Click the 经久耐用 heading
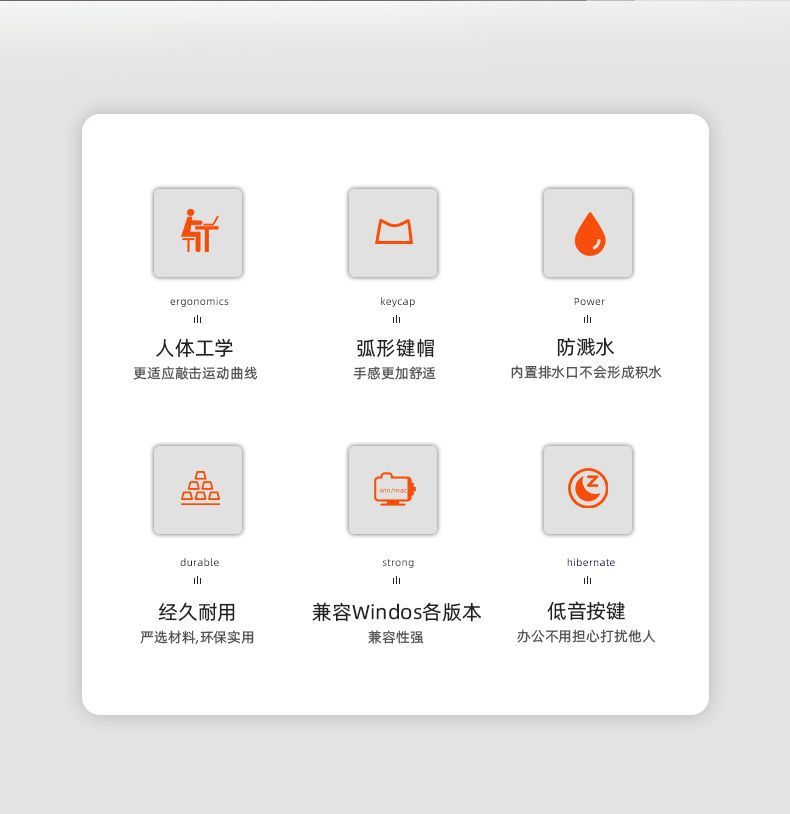The width and height of the screenshot is (790, 814). point(197,612)
